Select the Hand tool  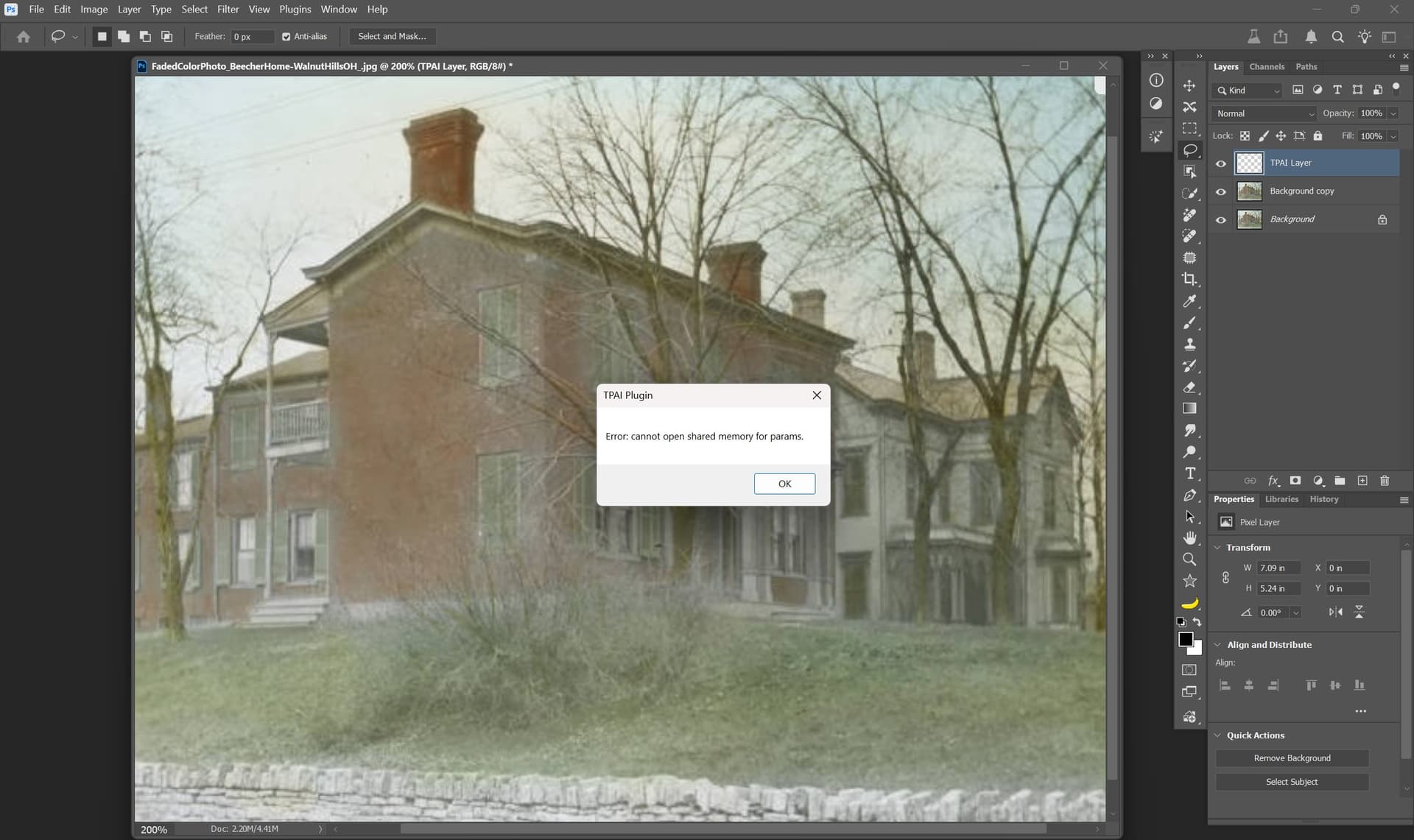tap(1189, 538)
